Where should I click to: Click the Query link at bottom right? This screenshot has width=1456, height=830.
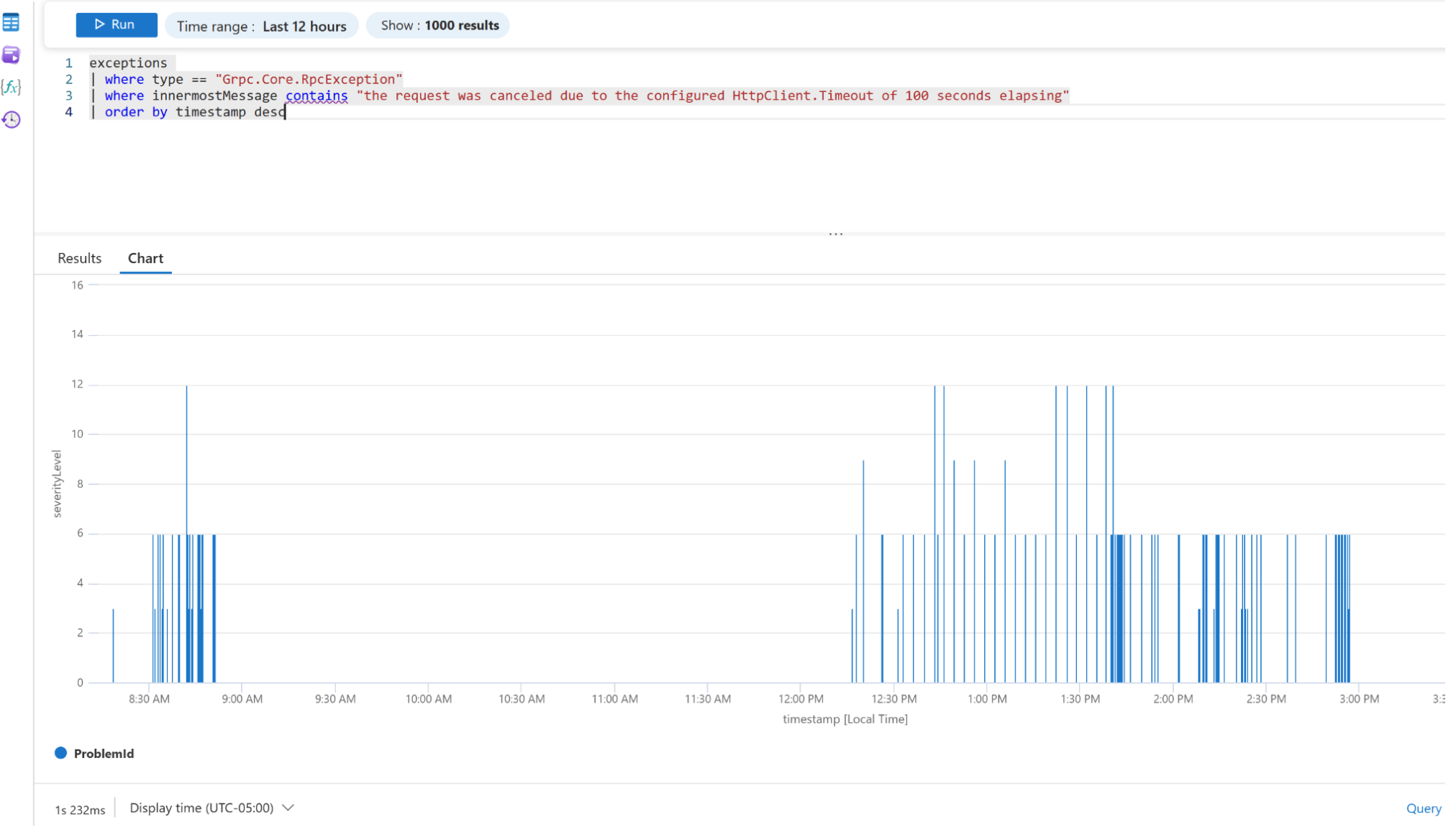coord(1423,808)
